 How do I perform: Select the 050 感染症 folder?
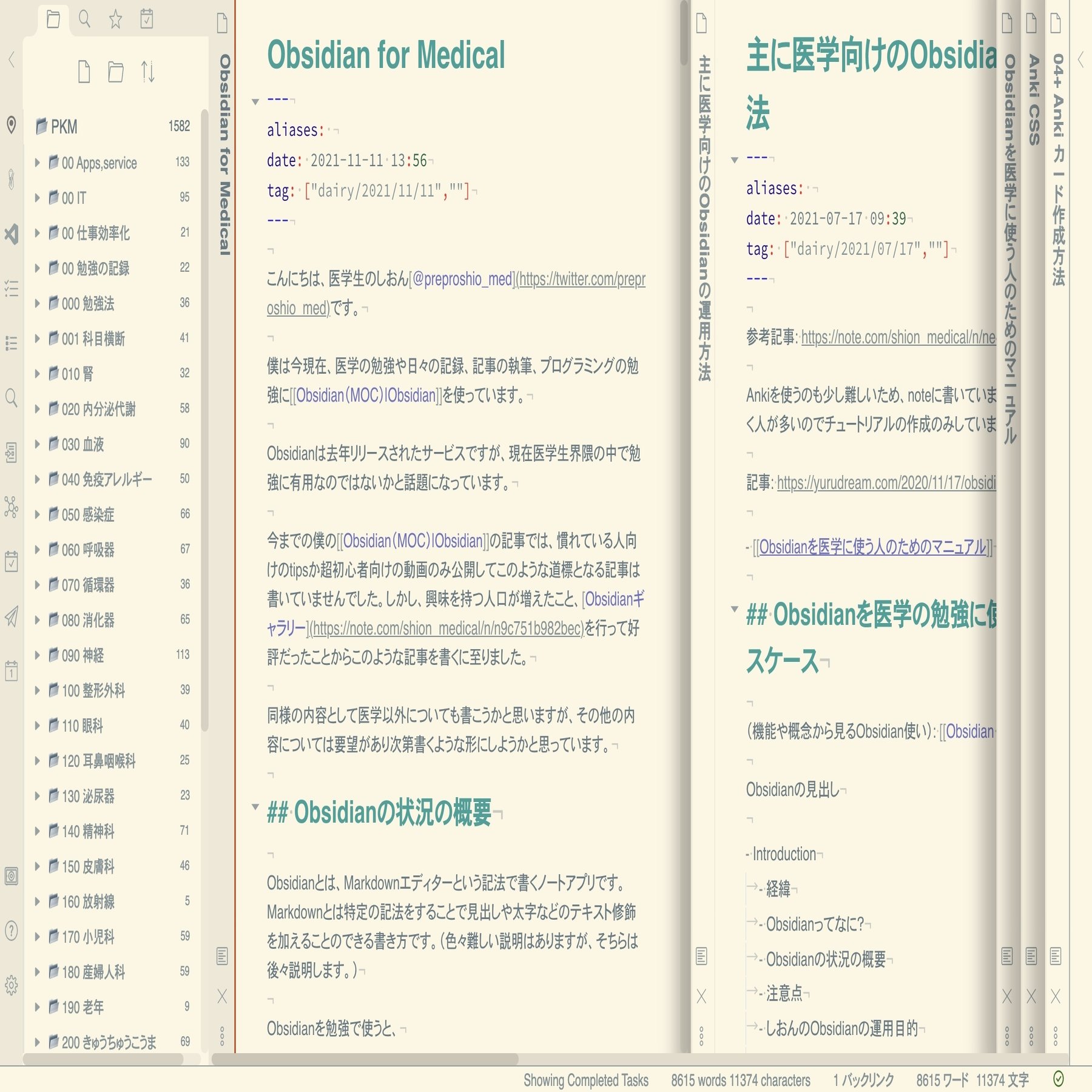coord(113,514)
